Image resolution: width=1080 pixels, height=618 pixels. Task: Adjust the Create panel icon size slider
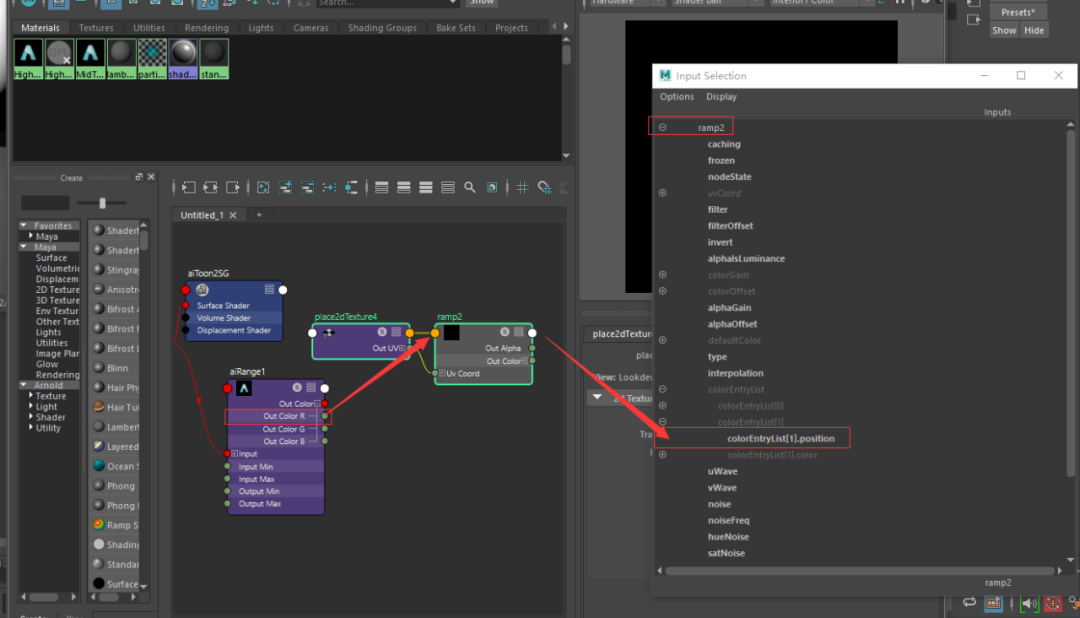[x=103, y=203]
